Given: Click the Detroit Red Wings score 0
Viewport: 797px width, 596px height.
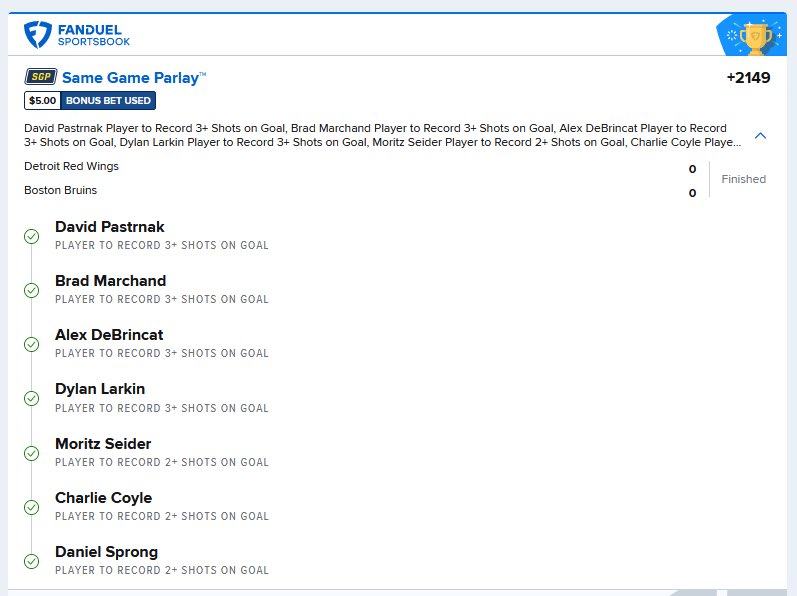Looking at the screenshot, I should click(x=692, y=169).
